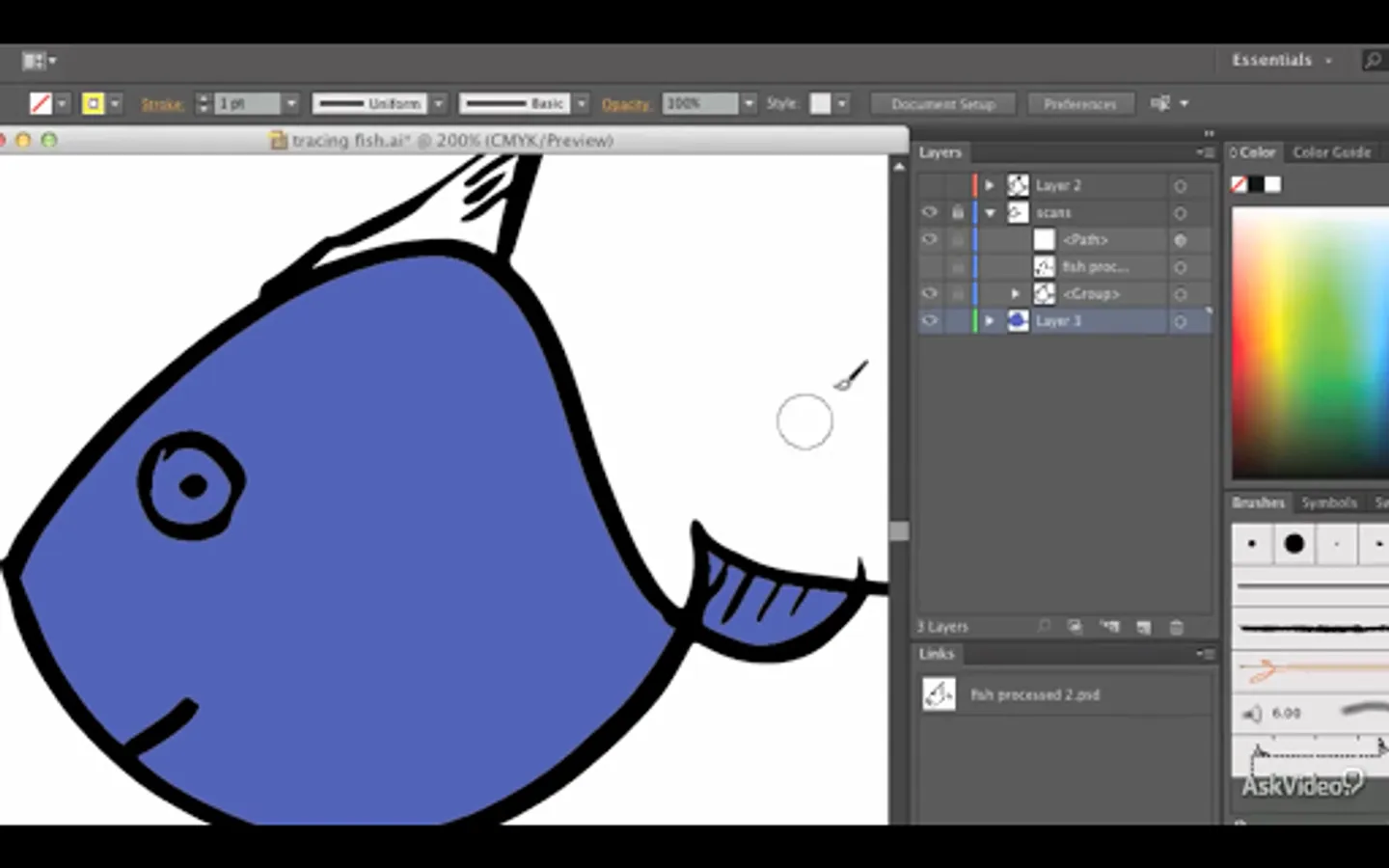Click the fill color box in control bar
Image resolution: width=1389 pixels, height=868 pixels.
click(x=41, y=103)
